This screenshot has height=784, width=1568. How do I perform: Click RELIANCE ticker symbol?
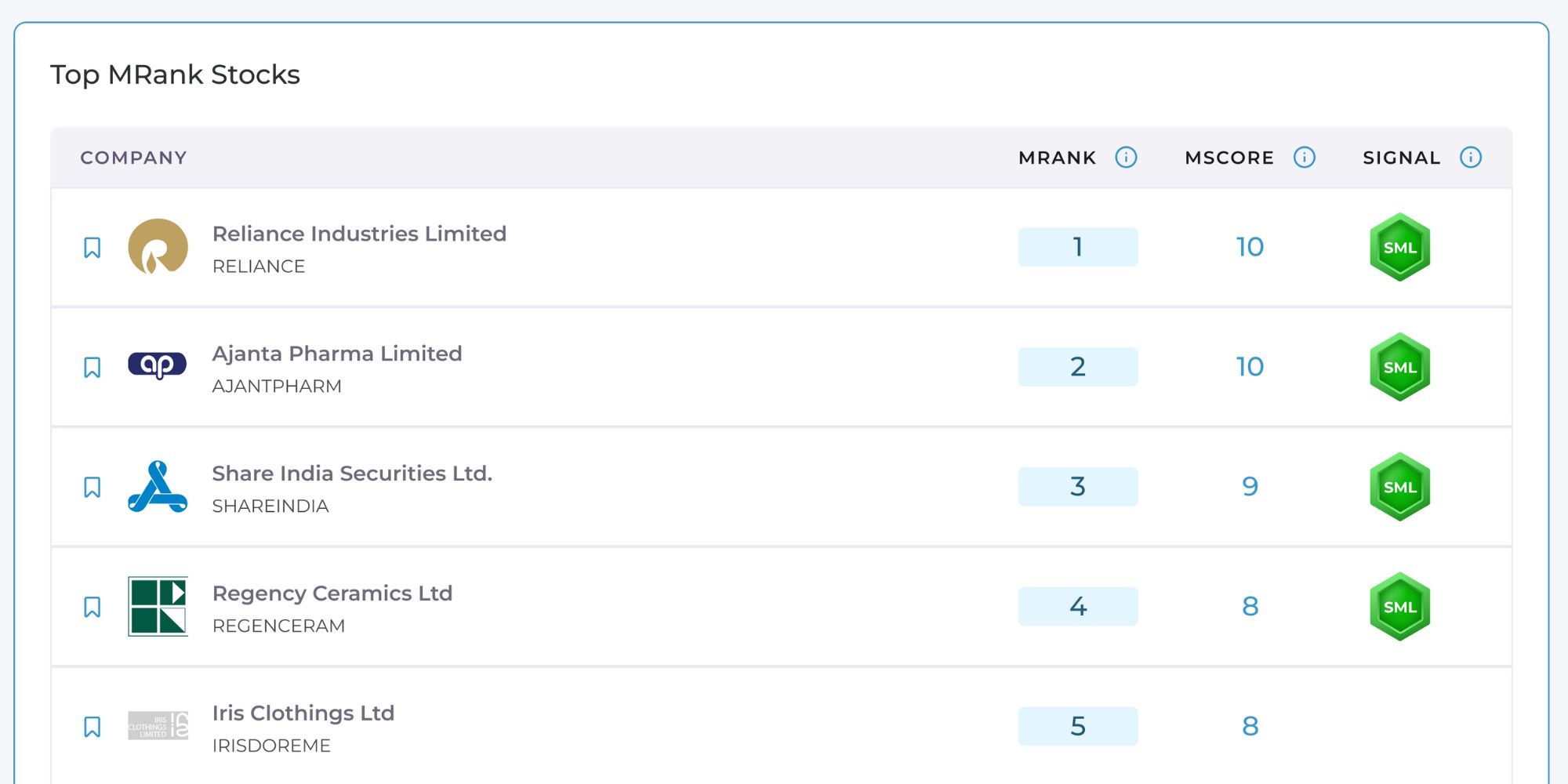[259, 267]
